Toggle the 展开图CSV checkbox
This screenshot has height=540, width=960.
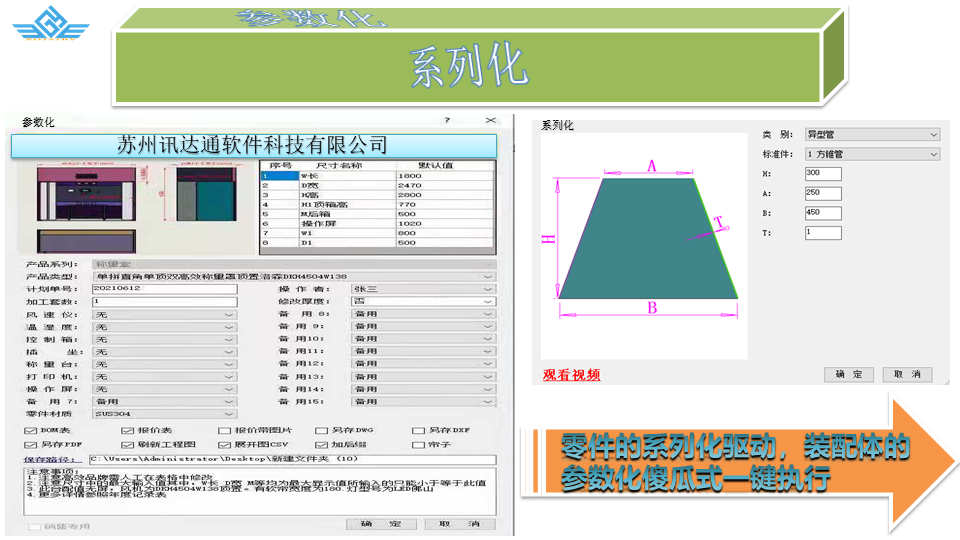pyautogui.click(x=225, y=444)
